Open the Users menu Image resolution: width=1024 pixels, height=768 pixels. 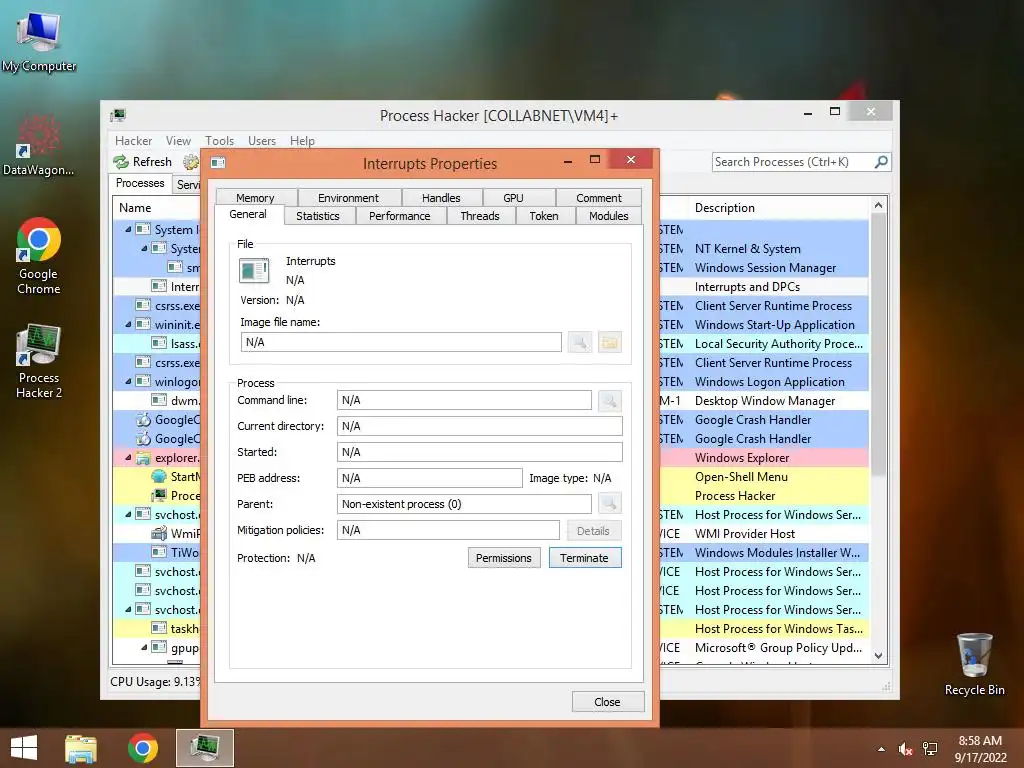tap(262, 140)
